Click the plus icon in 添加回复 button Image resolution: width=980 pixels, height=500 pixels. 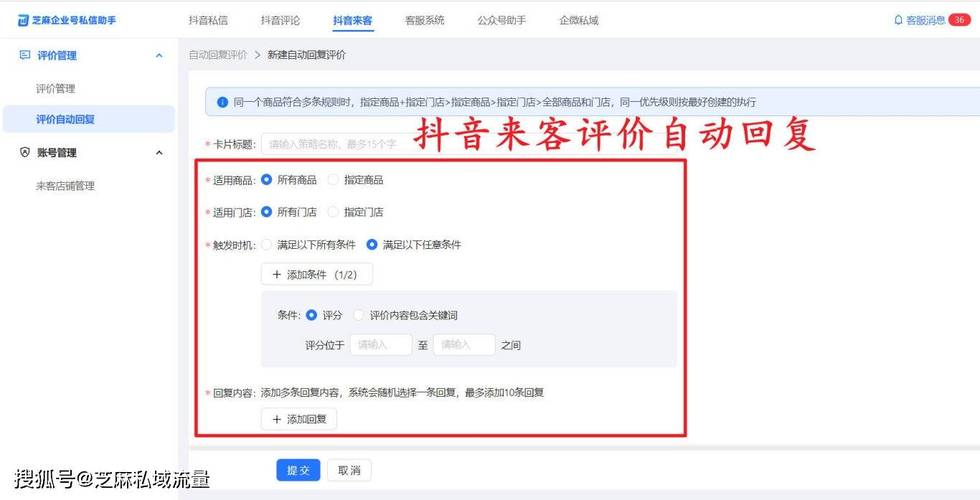277,419
